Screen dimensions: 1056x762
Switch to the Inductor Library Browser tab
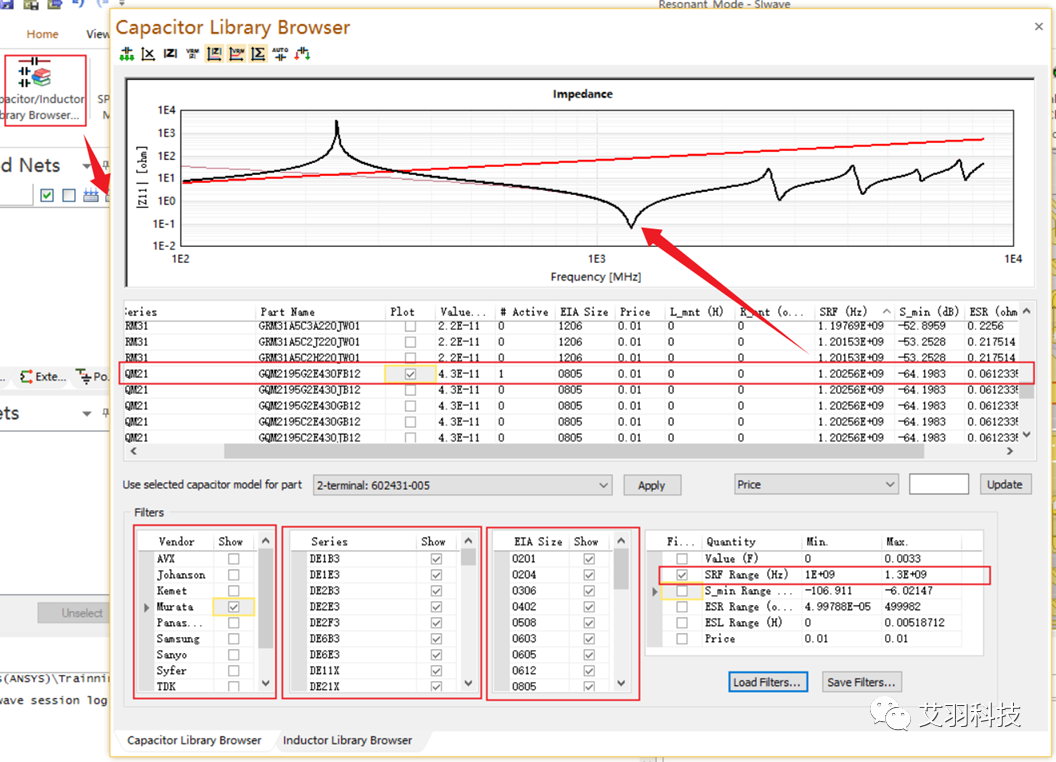coord(348,740)
